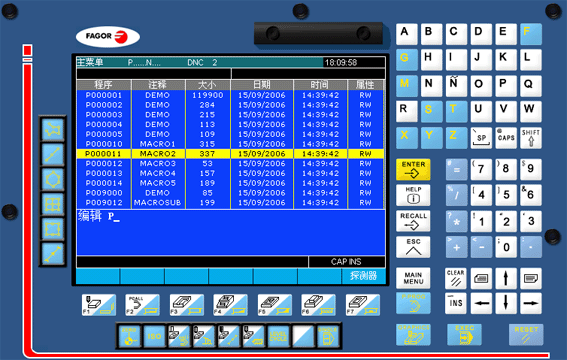Click the ISO mode key
The image size is (567, 360).
[154, 336]
